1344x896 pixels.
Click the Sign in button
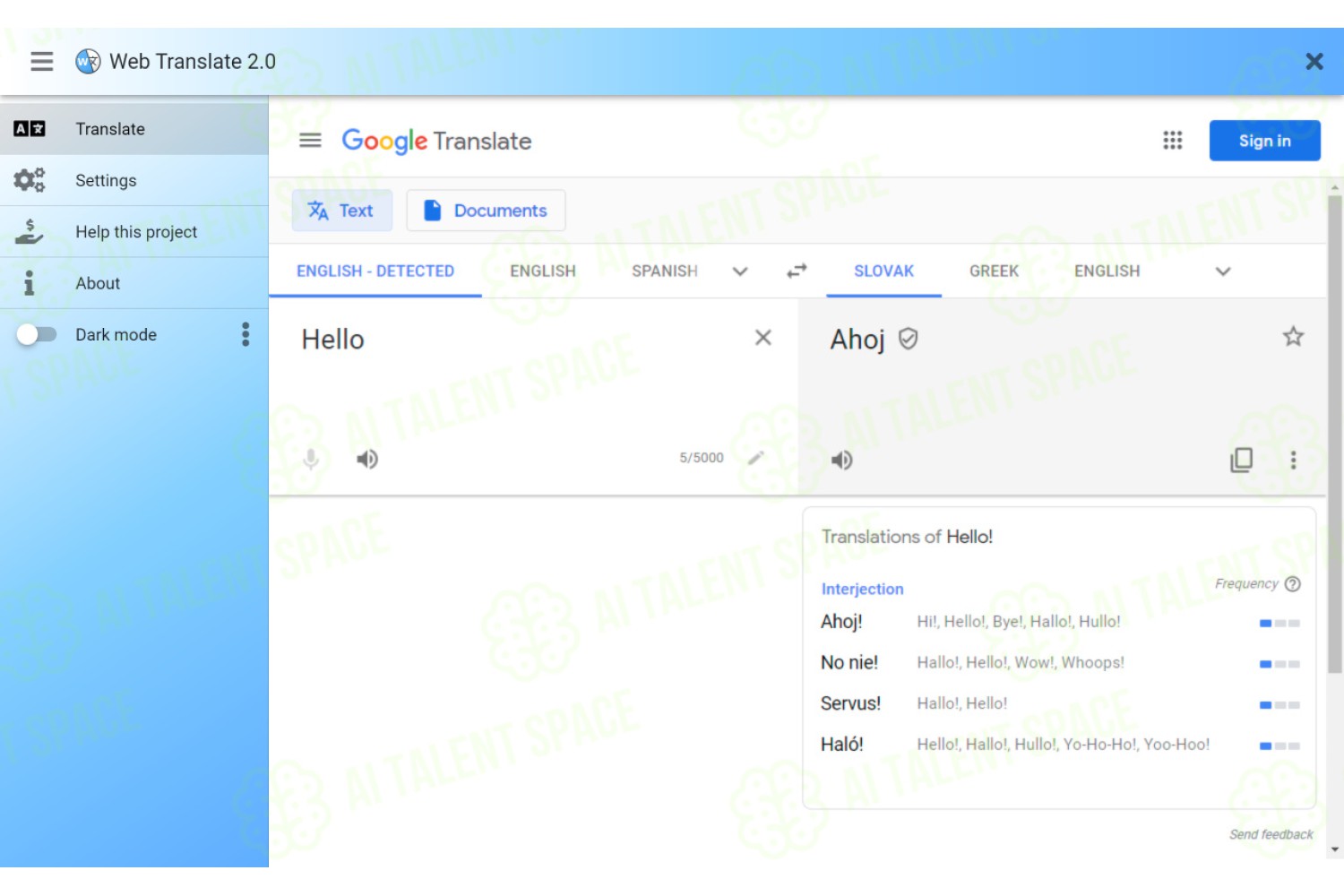1264,141
